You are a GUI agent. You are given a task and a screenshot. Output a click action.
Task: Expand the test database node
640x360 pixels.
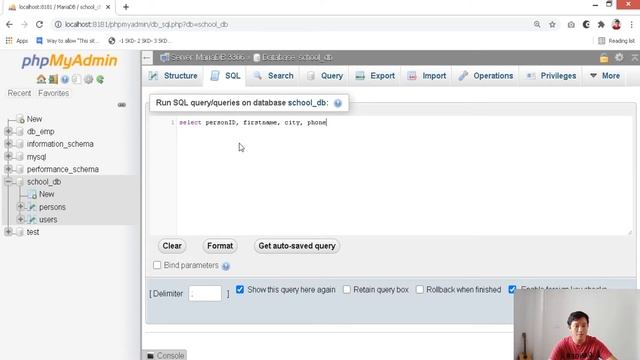click(x=8, y=232)
